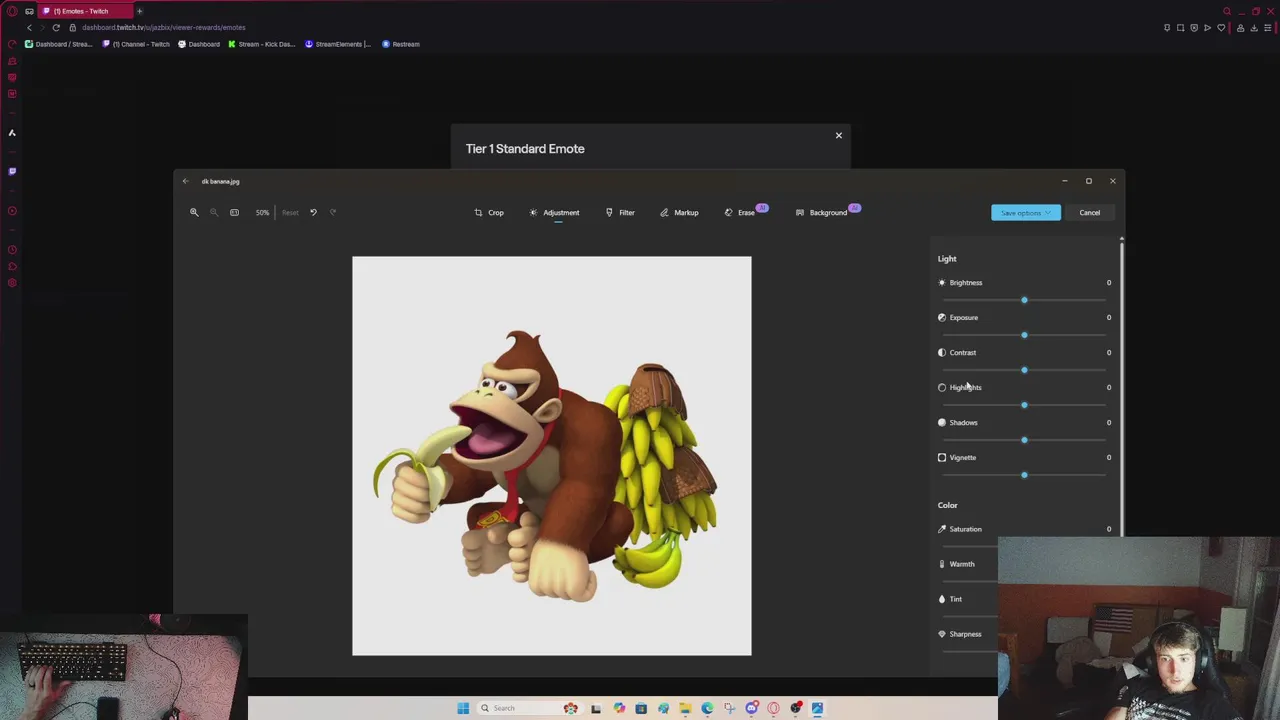This screenshot has width=1280, height=720.
Task: Select the Adjustment tab
Action: (554, 212)
